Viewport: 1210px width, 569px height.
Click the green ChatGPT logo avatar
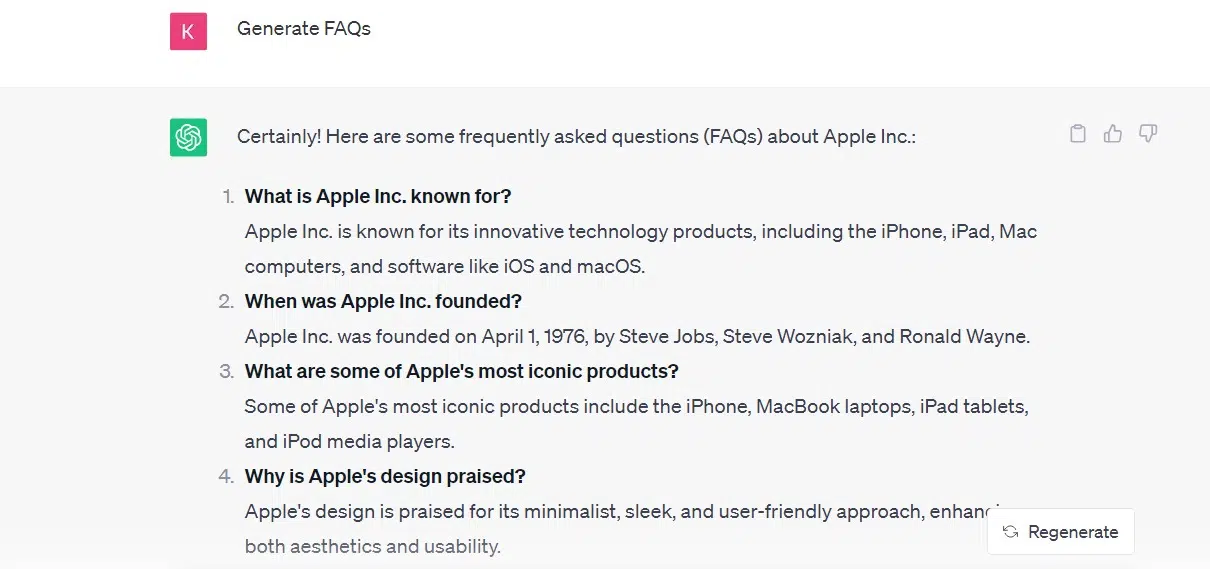[x=188, y=137]
